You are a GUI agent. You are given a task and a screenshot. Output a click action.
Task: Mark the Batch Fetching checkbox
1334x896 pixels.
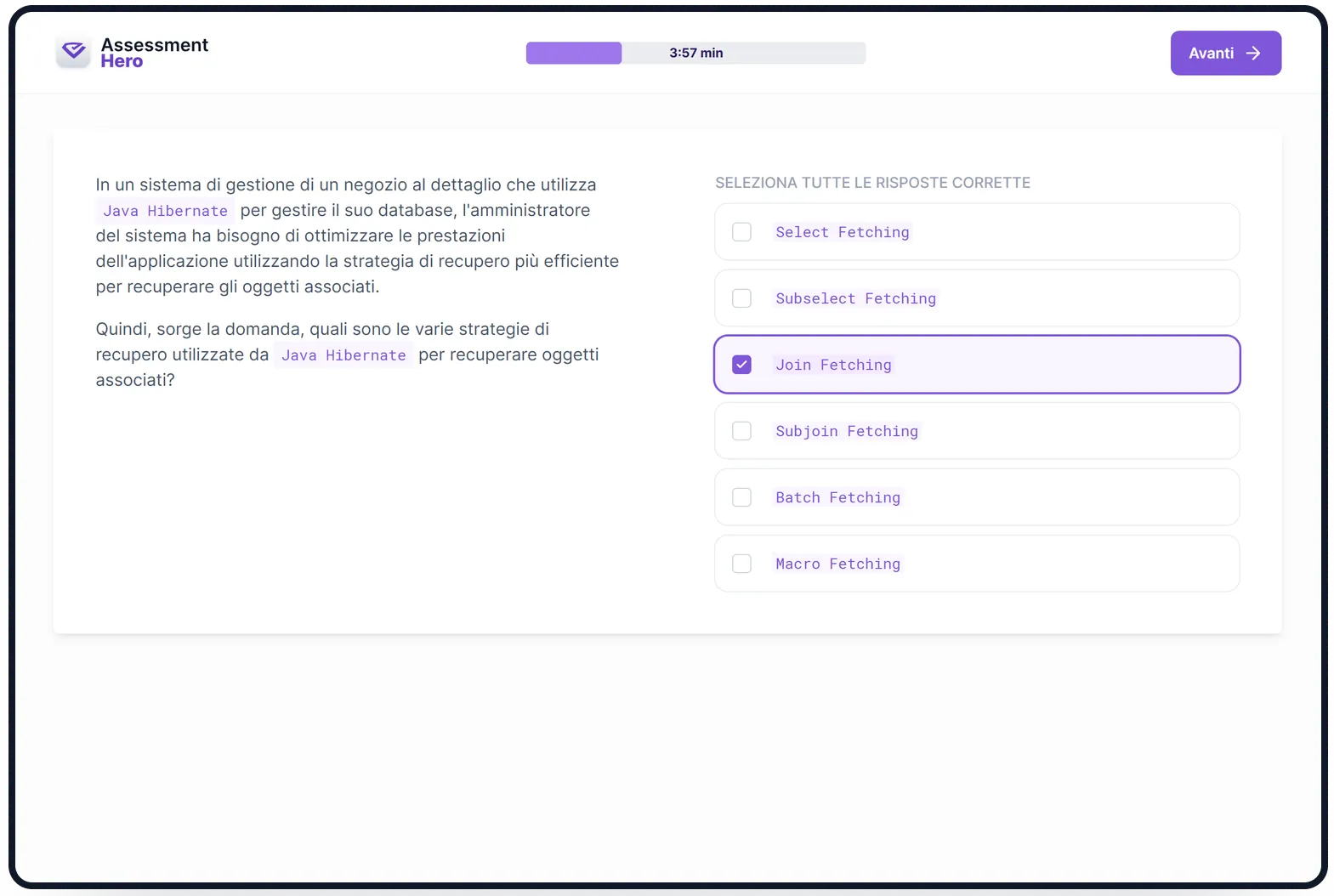click(741, 497)
